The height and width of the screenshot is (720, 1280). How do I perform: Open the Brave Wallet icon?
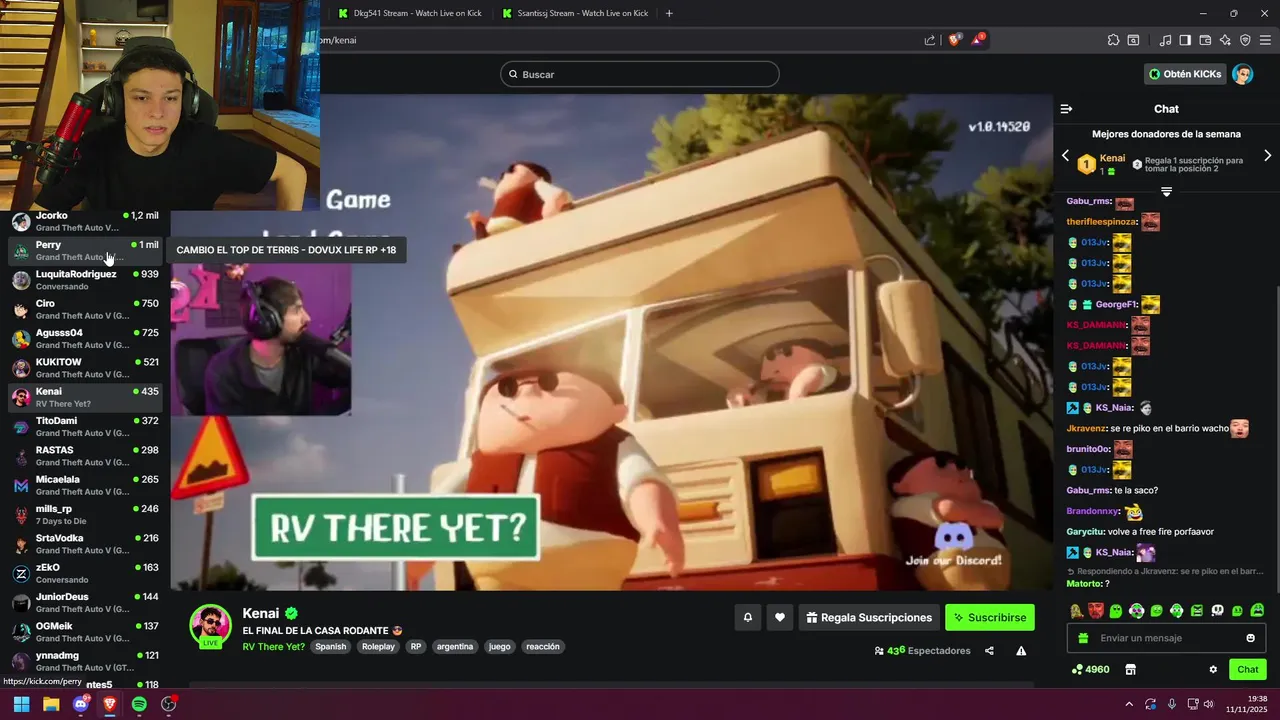(x=1205, y=40)
